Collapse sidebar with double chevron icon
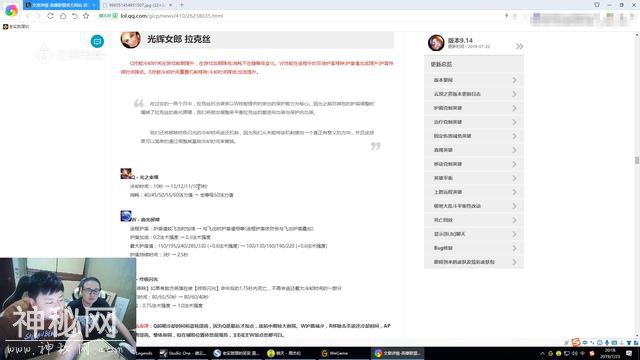640x360 pixels. (x=519, y=47)
